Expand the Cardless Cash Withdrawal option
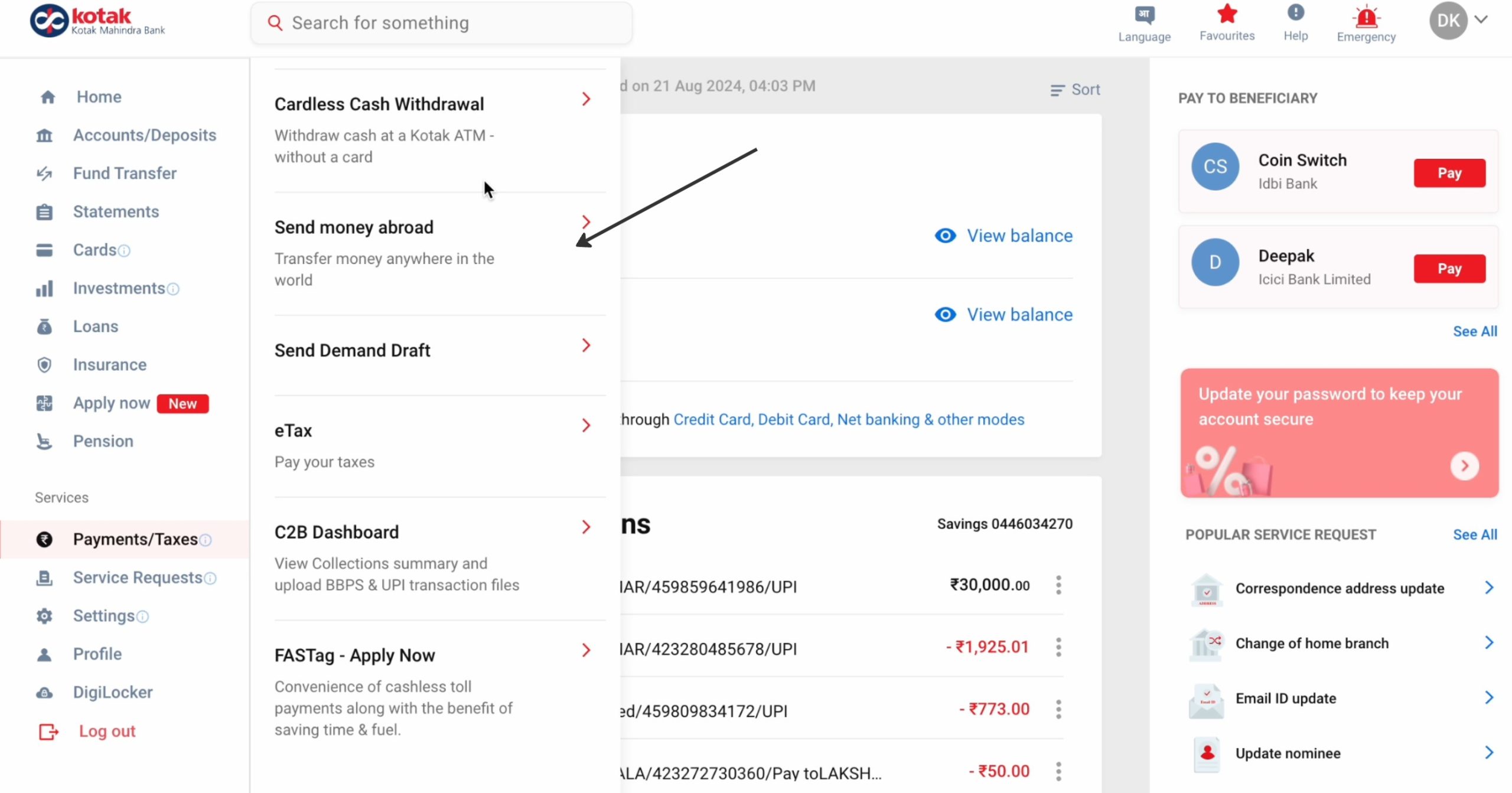 585,99
